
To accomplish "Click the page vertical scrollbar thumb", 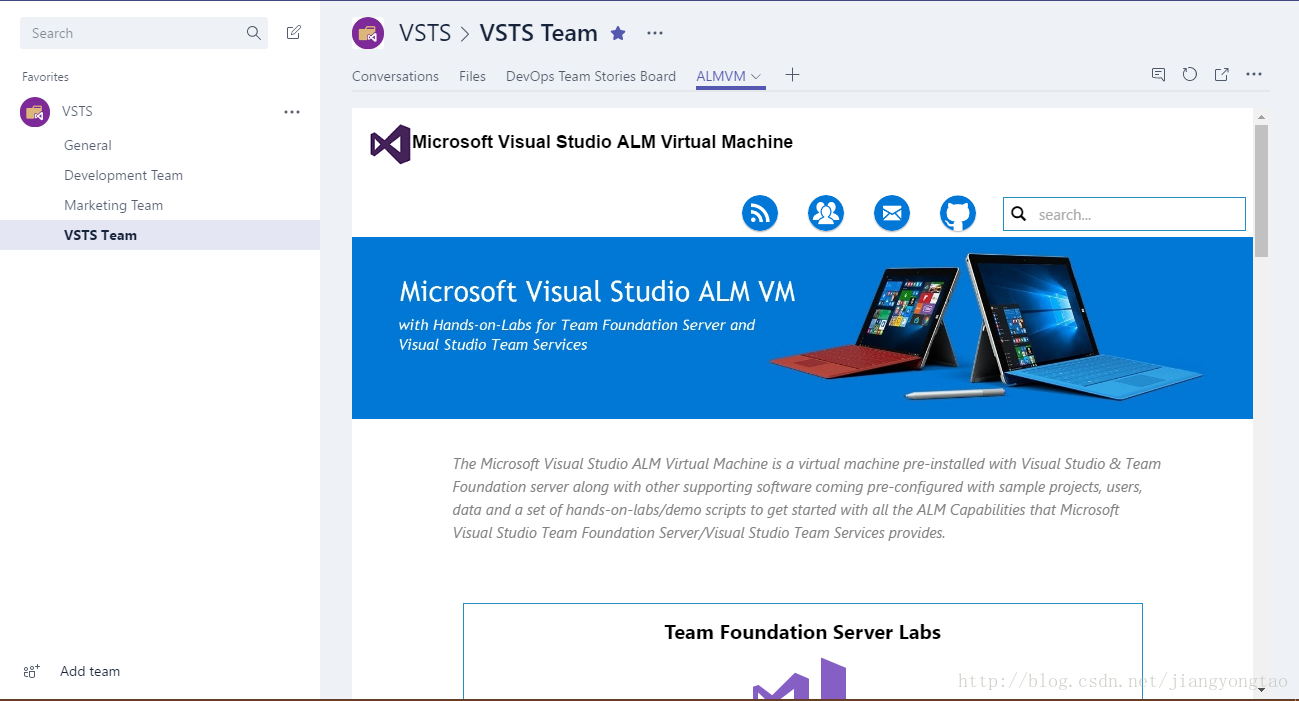I will (1261, 190).
